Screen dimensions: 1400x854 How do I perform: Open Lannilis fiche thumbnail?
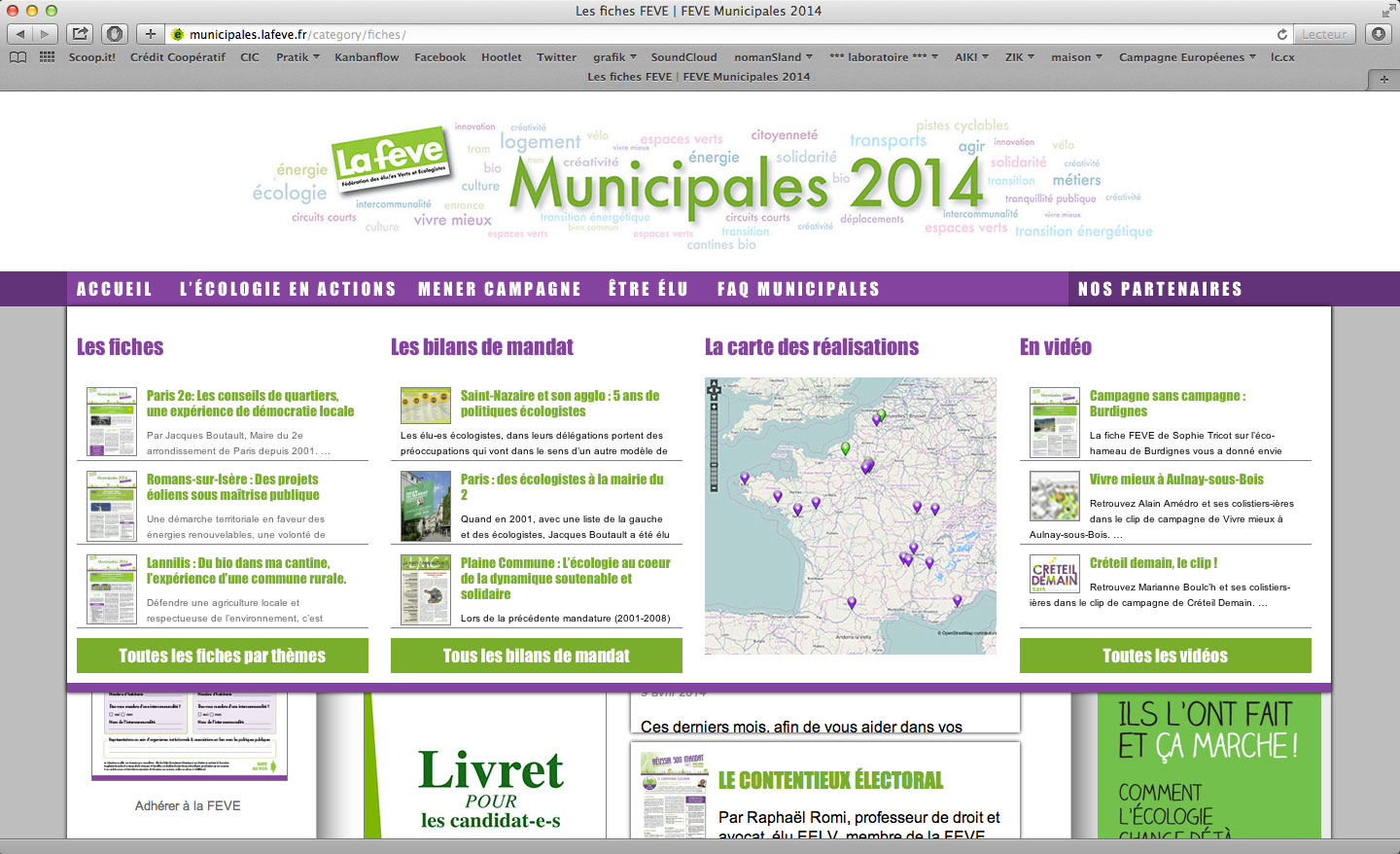coord(111,589)
